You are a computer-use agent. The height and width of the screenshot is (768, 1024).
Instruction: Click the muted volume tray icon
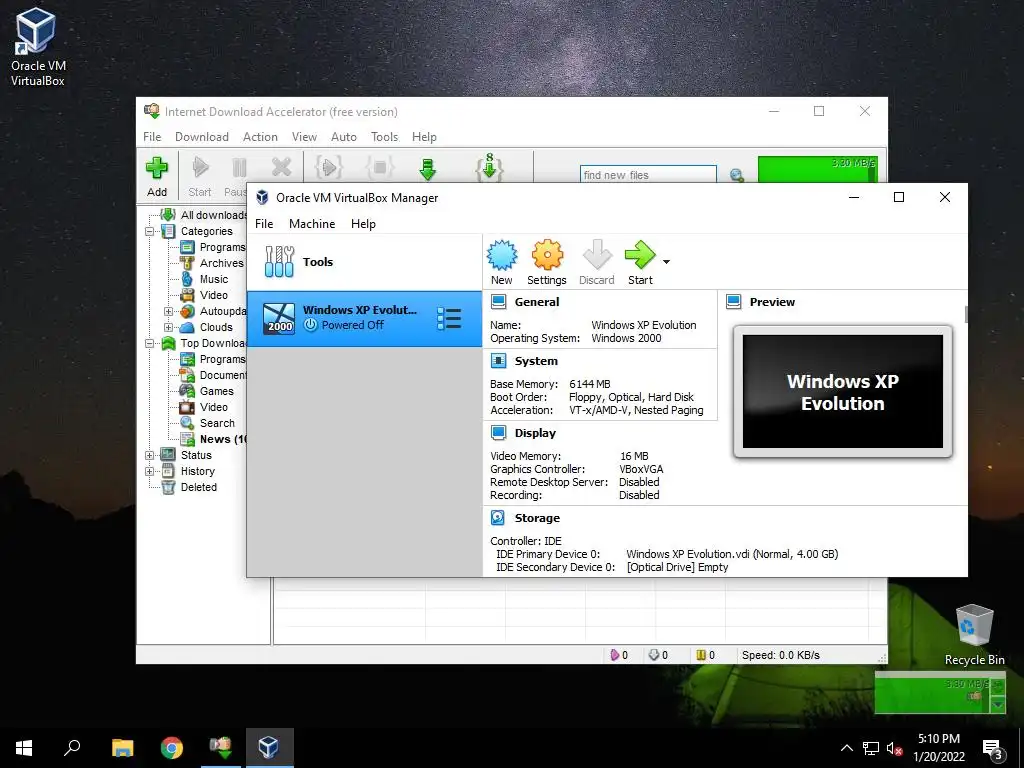click(894, 748)
